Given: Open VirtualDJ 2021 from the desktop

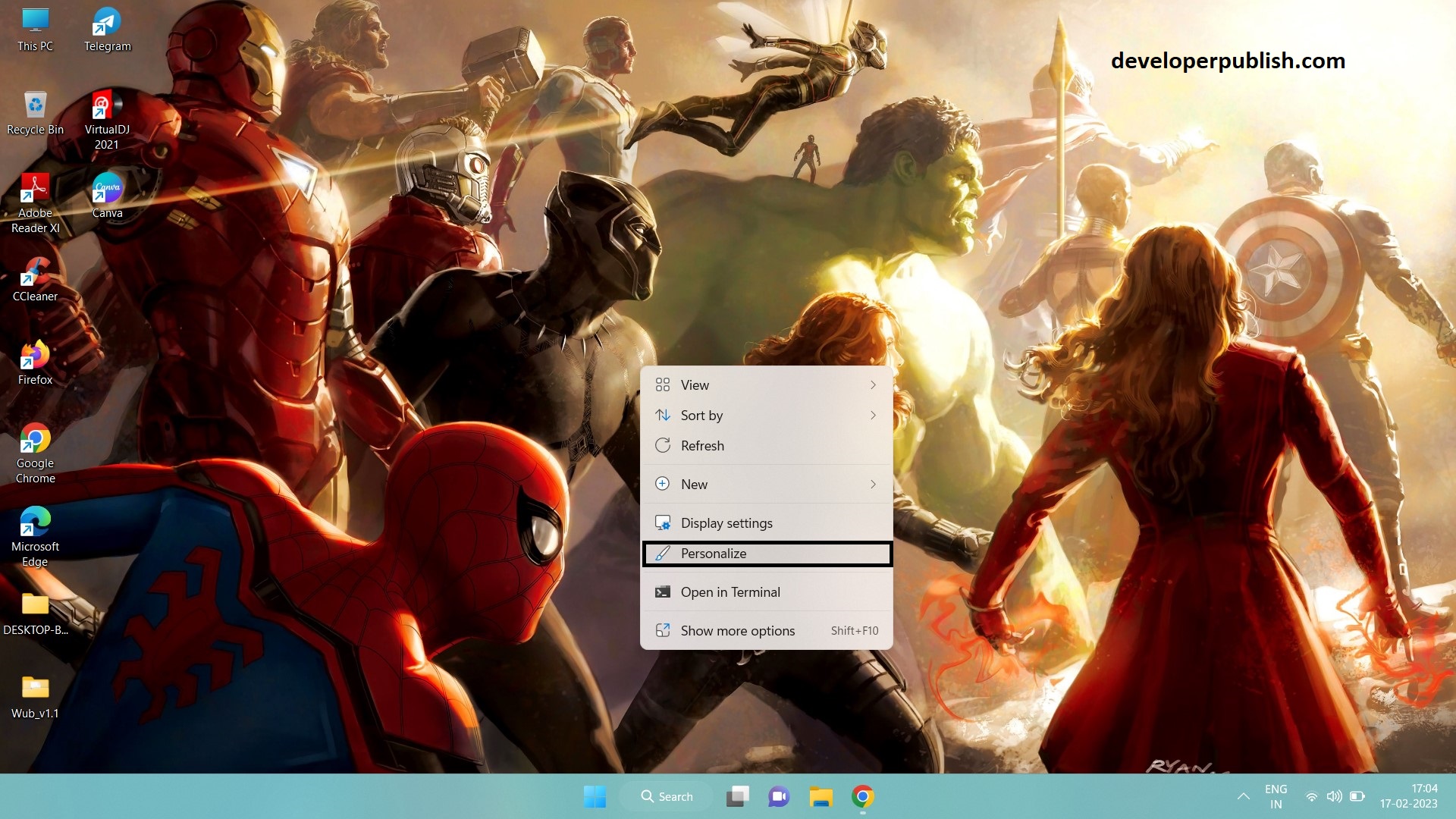Looking at the screenshot, I should [106, 106].
